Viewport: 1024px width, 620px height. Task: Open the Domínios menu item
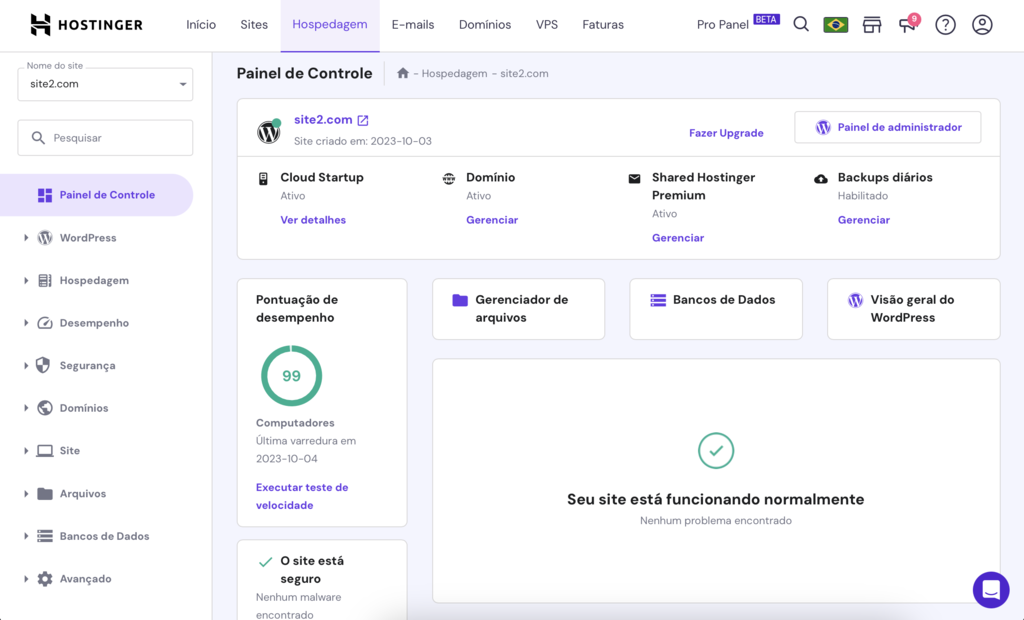[x=485, y=24]
